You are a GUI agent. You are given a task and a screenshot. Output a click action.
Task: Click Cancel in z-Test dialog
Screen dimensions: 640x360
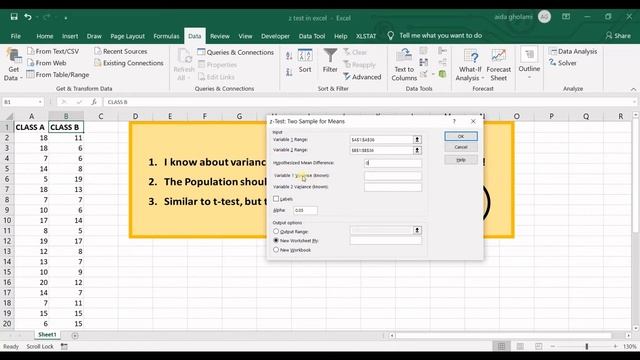[x=460, y=147]
